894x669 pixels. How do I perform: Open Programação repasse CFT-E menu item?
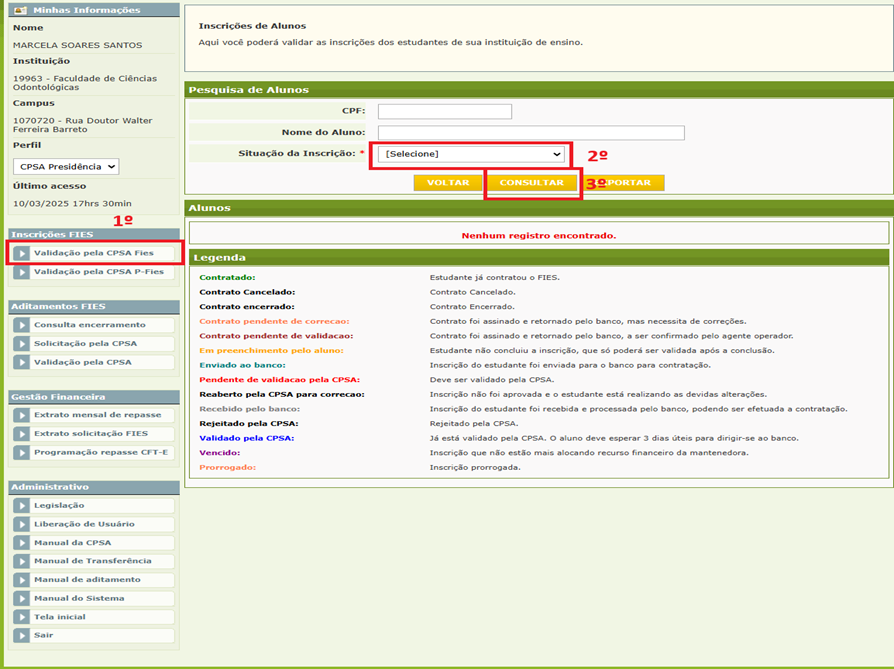[x=100, y=453]
